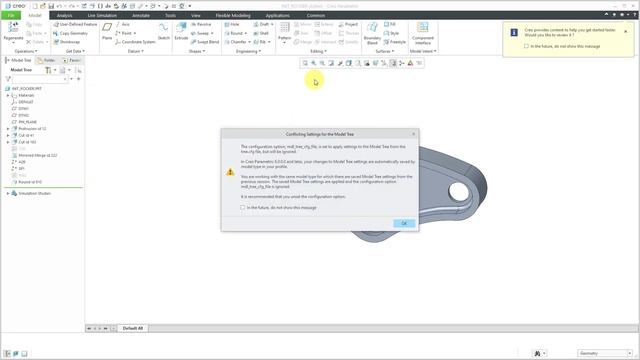Start the Boundary Blend tool

tap(372, 33)
